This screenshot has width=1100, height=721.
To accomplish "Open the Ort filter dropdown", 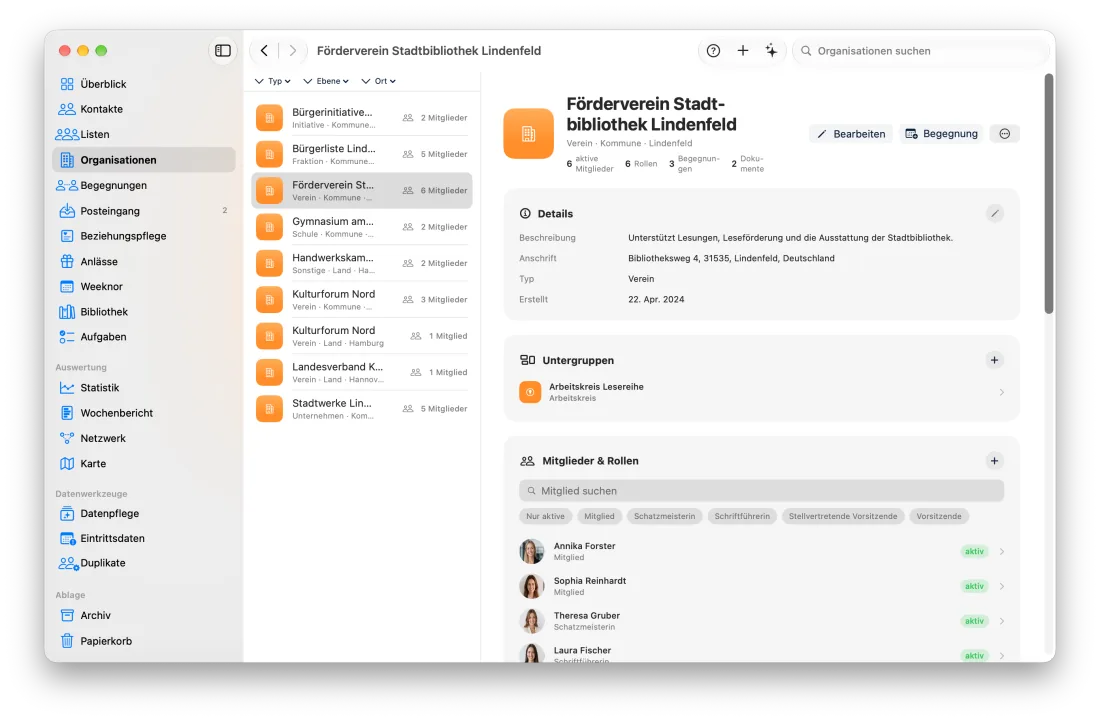I will tap(379, 81).
